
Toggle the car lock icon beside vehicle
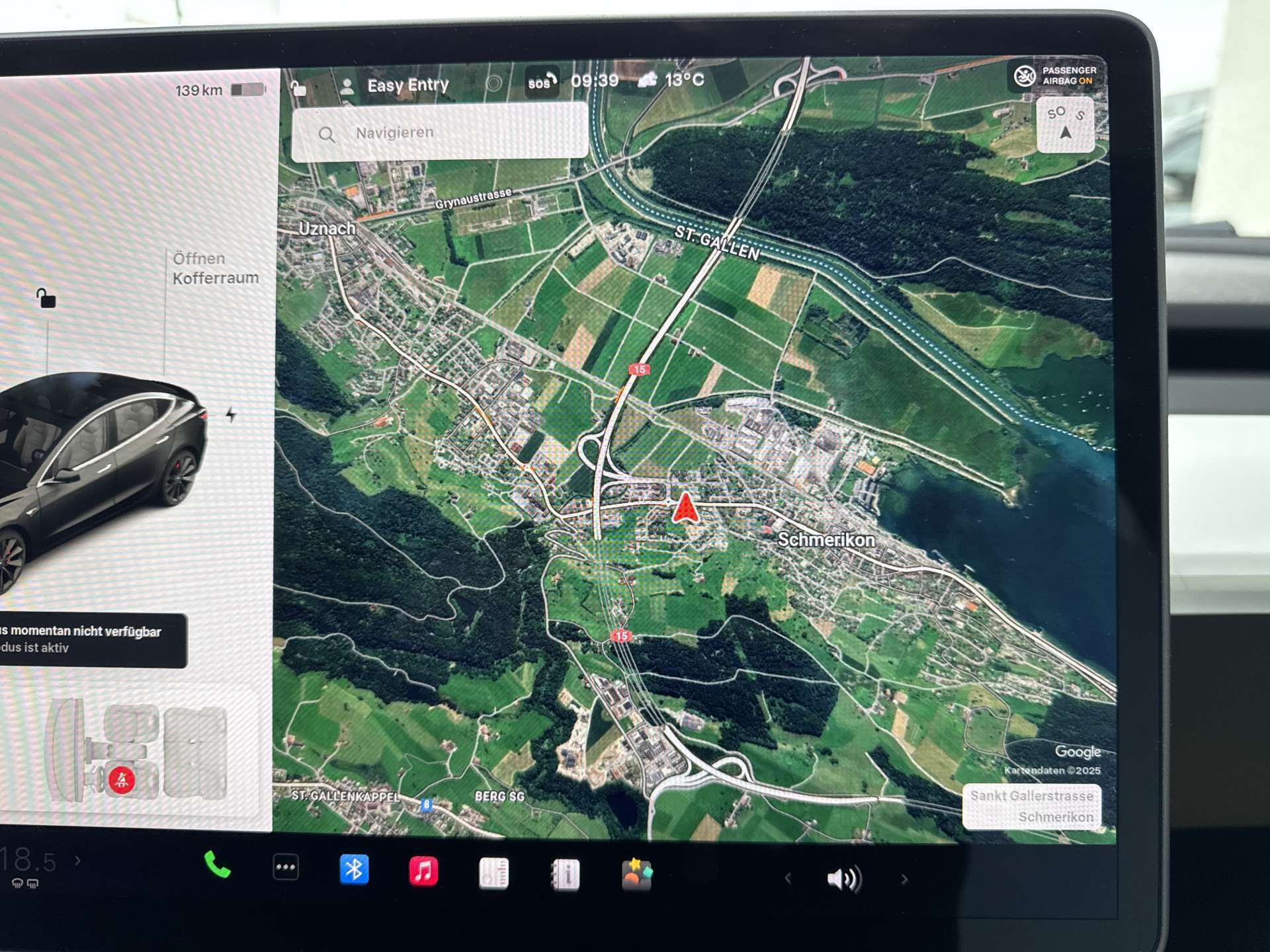tap(46, 299)
